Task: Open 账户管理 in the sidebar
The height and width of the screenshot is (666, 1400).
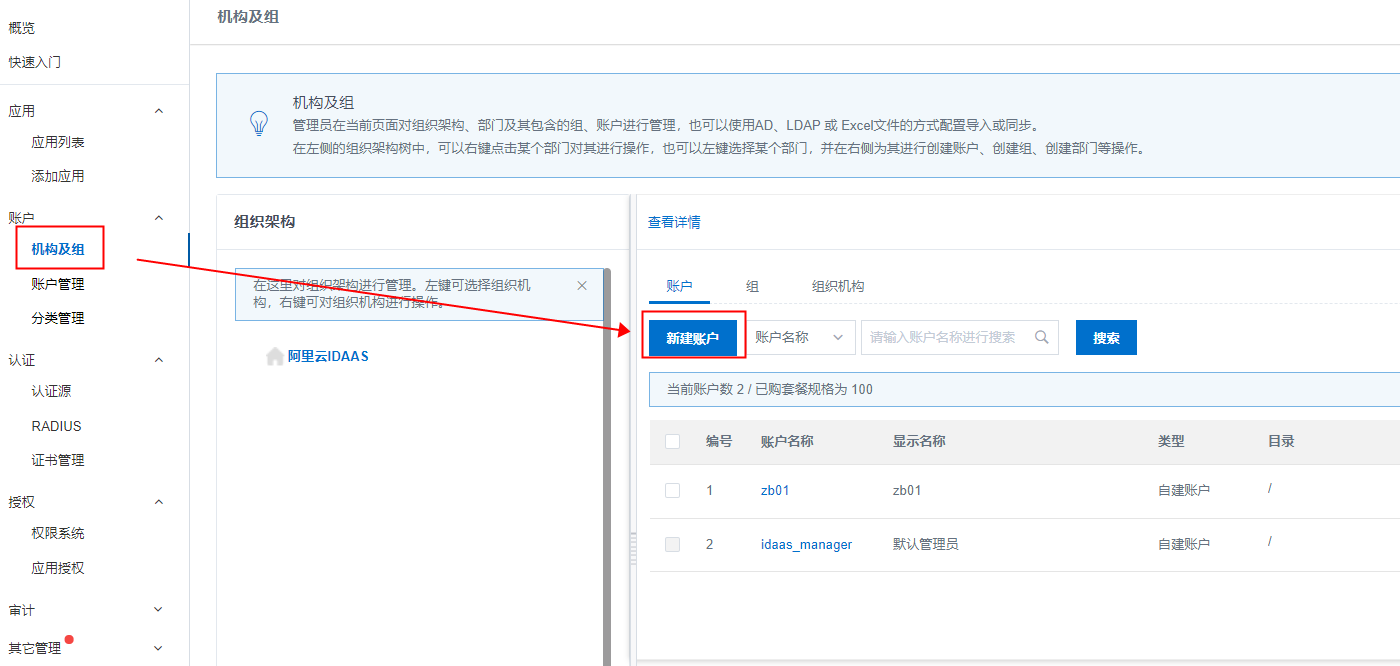Action: coord(58,284)
